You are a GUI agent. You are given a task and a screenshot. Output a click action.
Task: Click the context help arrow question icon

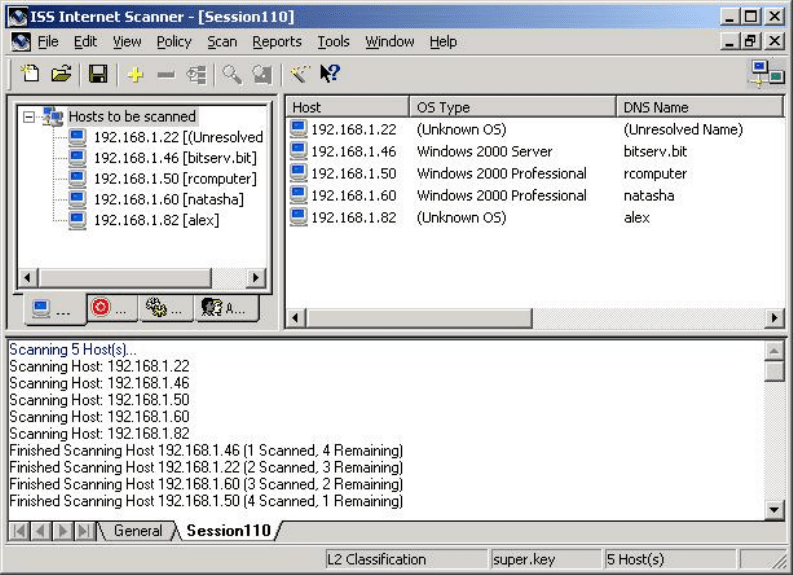331,74
